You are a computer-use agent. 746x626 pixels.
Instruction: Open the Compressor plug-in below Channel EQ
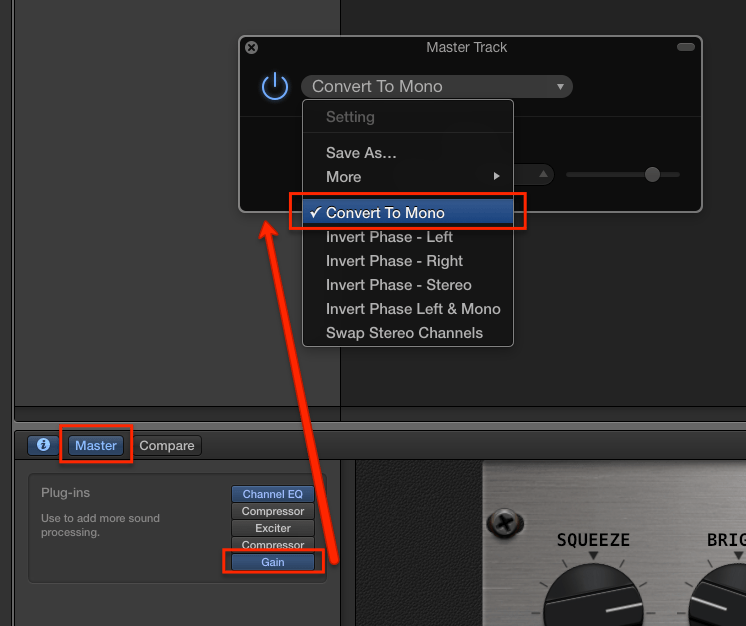tap(273, 511)
